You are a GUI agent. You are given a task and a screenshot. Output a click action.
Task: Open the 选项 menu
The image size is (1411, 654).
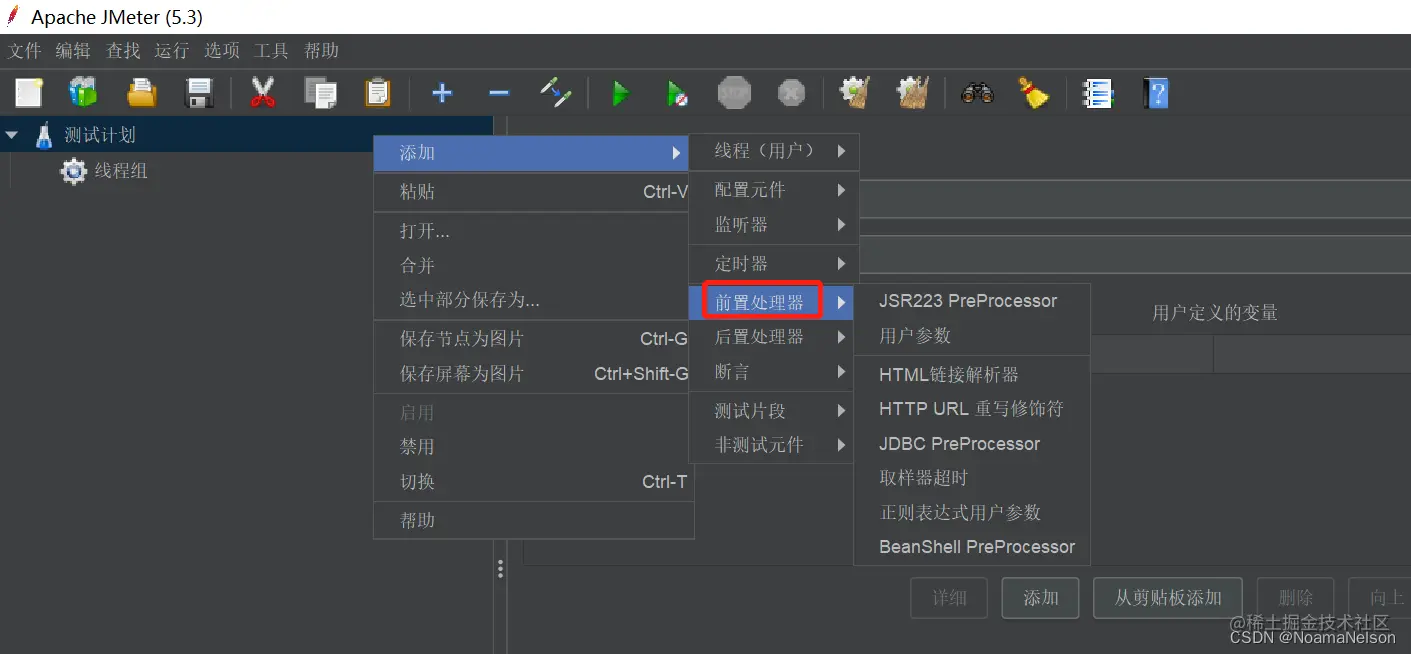click(221, 51)
